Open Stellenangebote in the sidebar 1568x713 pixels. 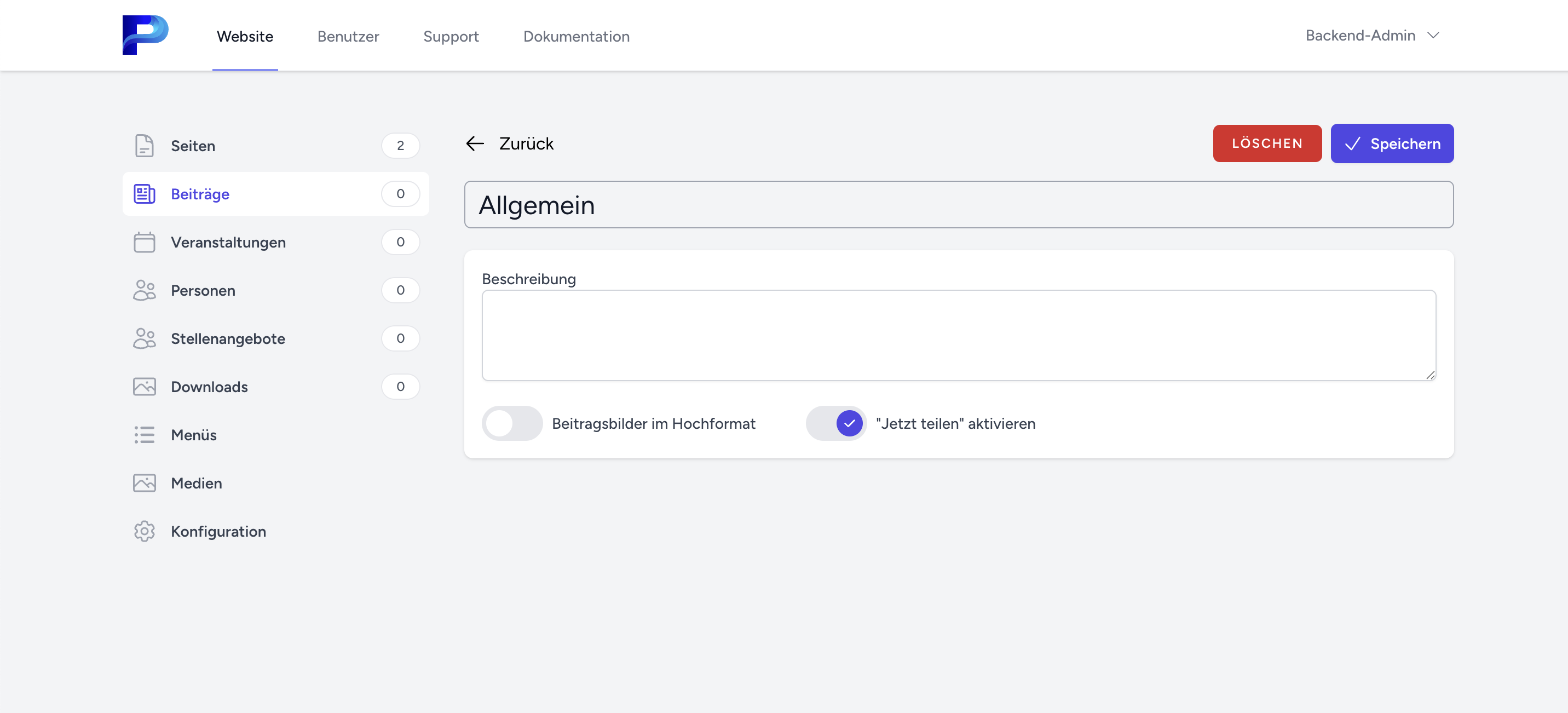tap(228, 338)
